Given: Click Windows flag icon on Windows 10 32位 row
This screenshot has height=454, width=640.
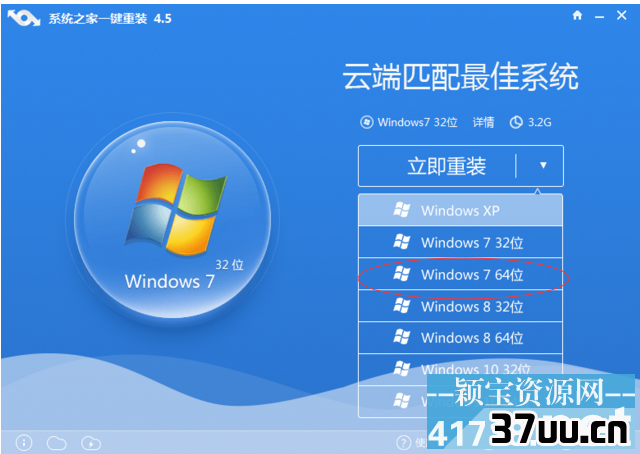Looking at the screenshot, I should point(401,368).
